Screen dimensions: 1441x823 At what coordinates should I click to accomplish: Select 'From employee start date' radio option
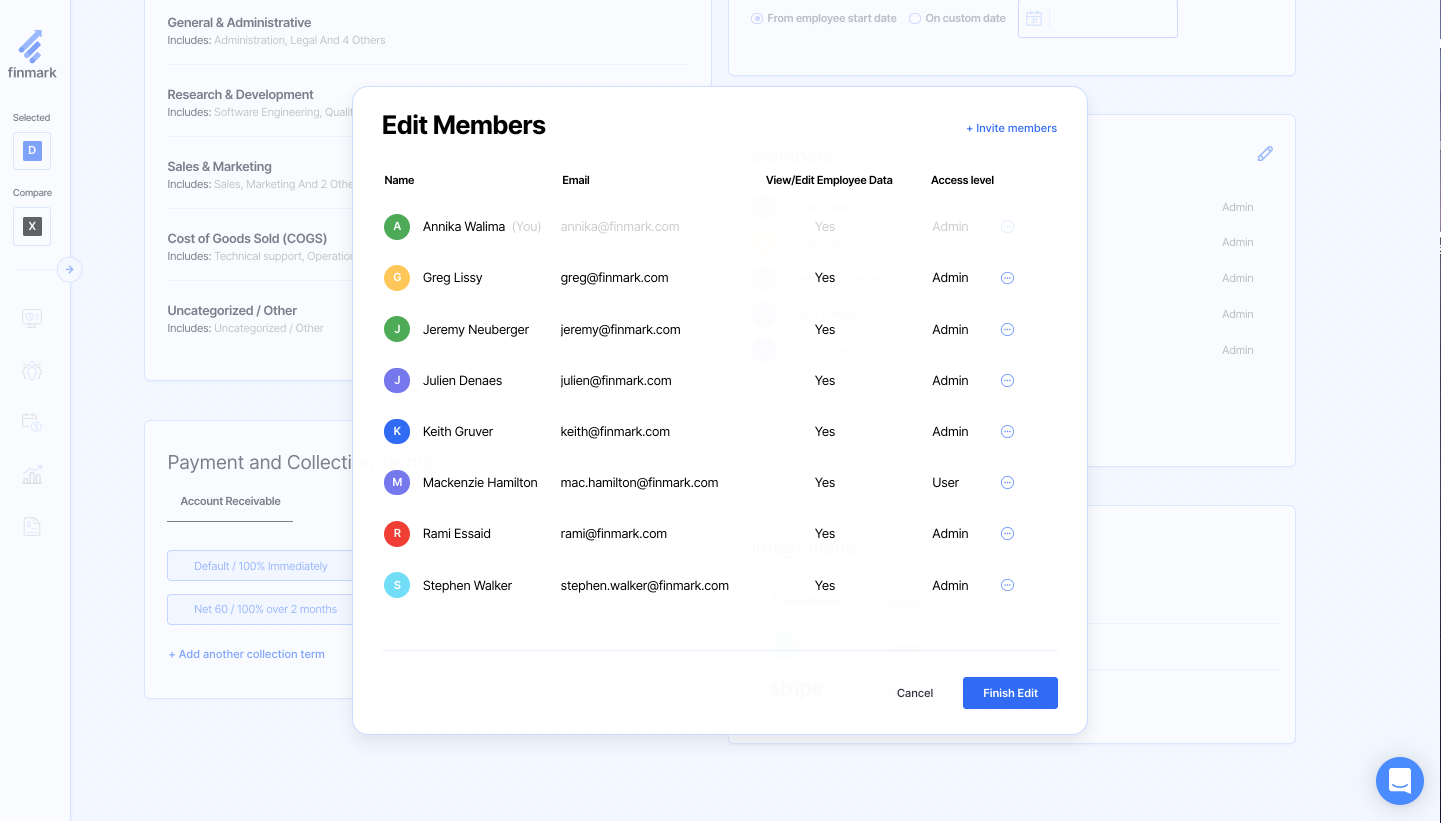point(757,18)
